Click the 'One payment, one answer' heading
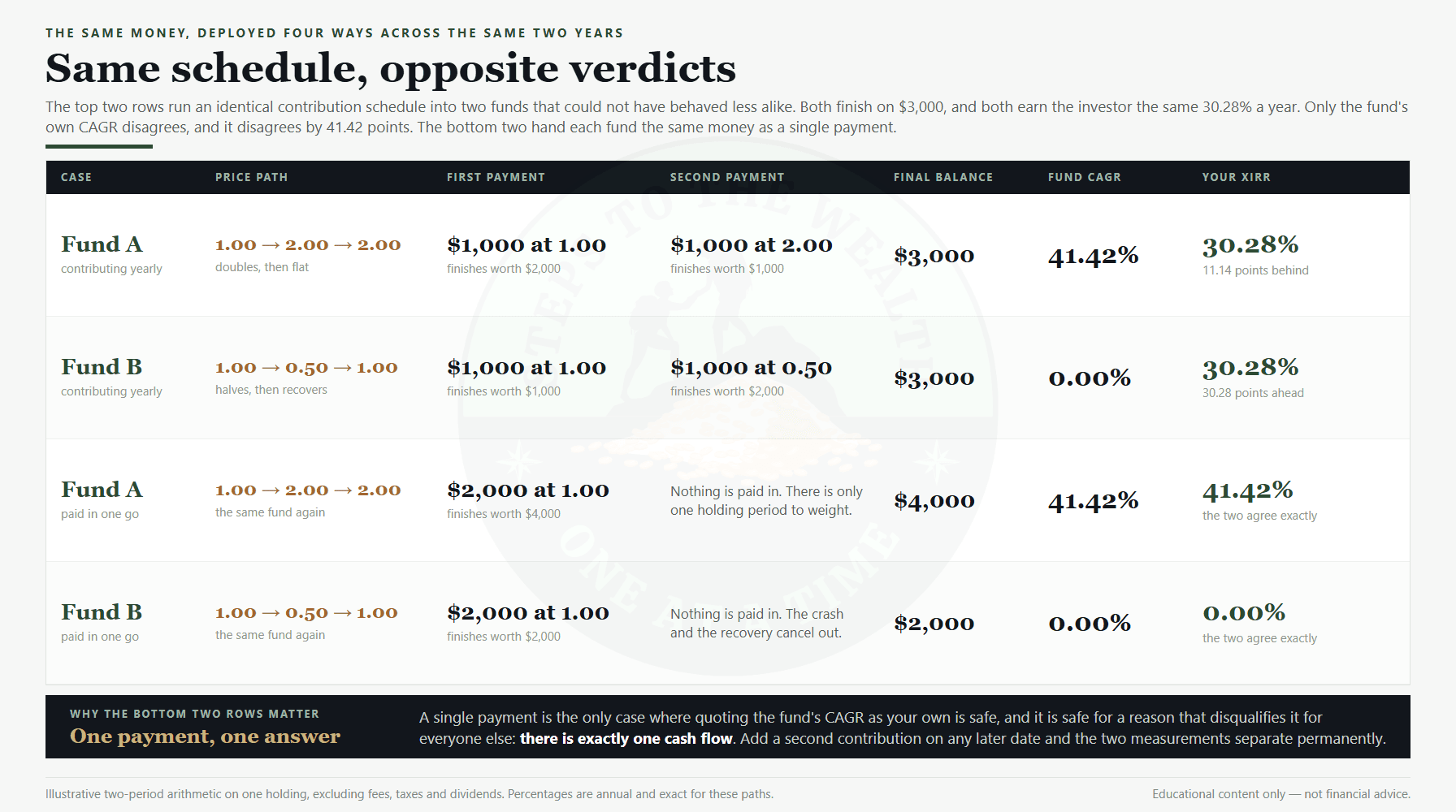This screenshot has height=812, width=1456. (x=205, y=736)
